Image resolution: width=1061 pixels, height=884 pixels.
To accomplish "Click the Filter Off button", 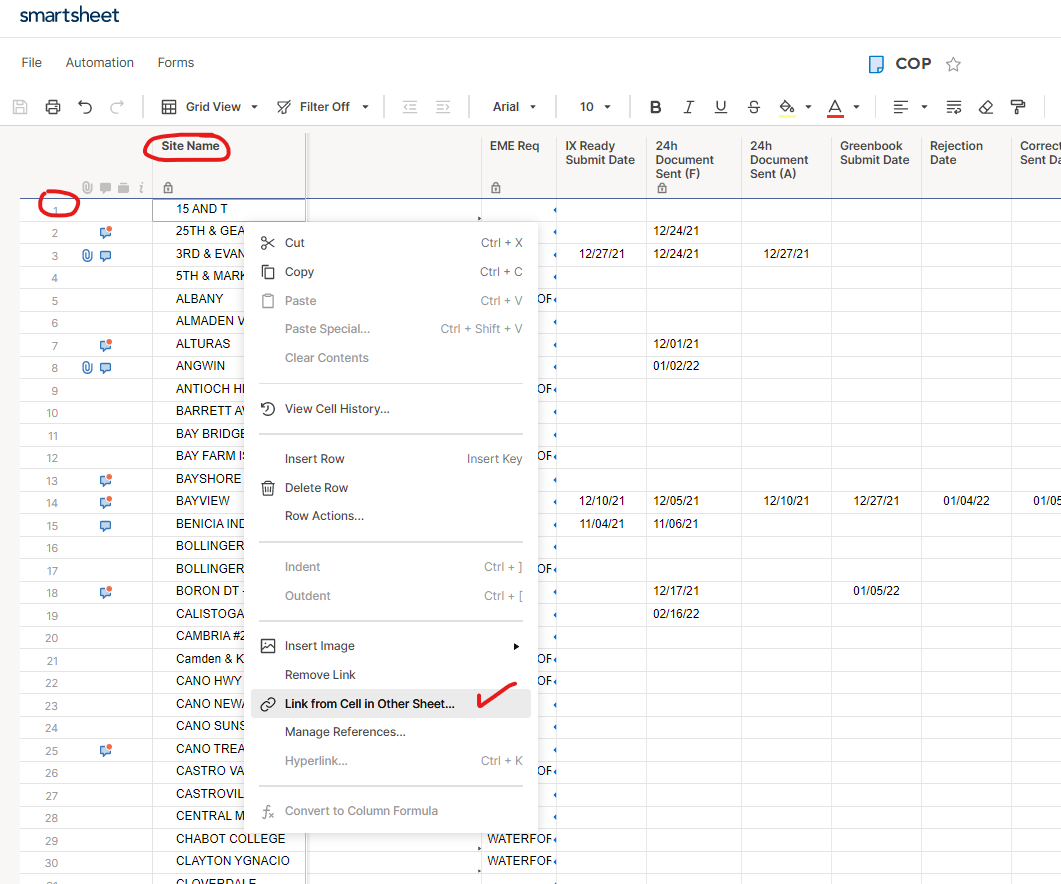I will [322, 106].
